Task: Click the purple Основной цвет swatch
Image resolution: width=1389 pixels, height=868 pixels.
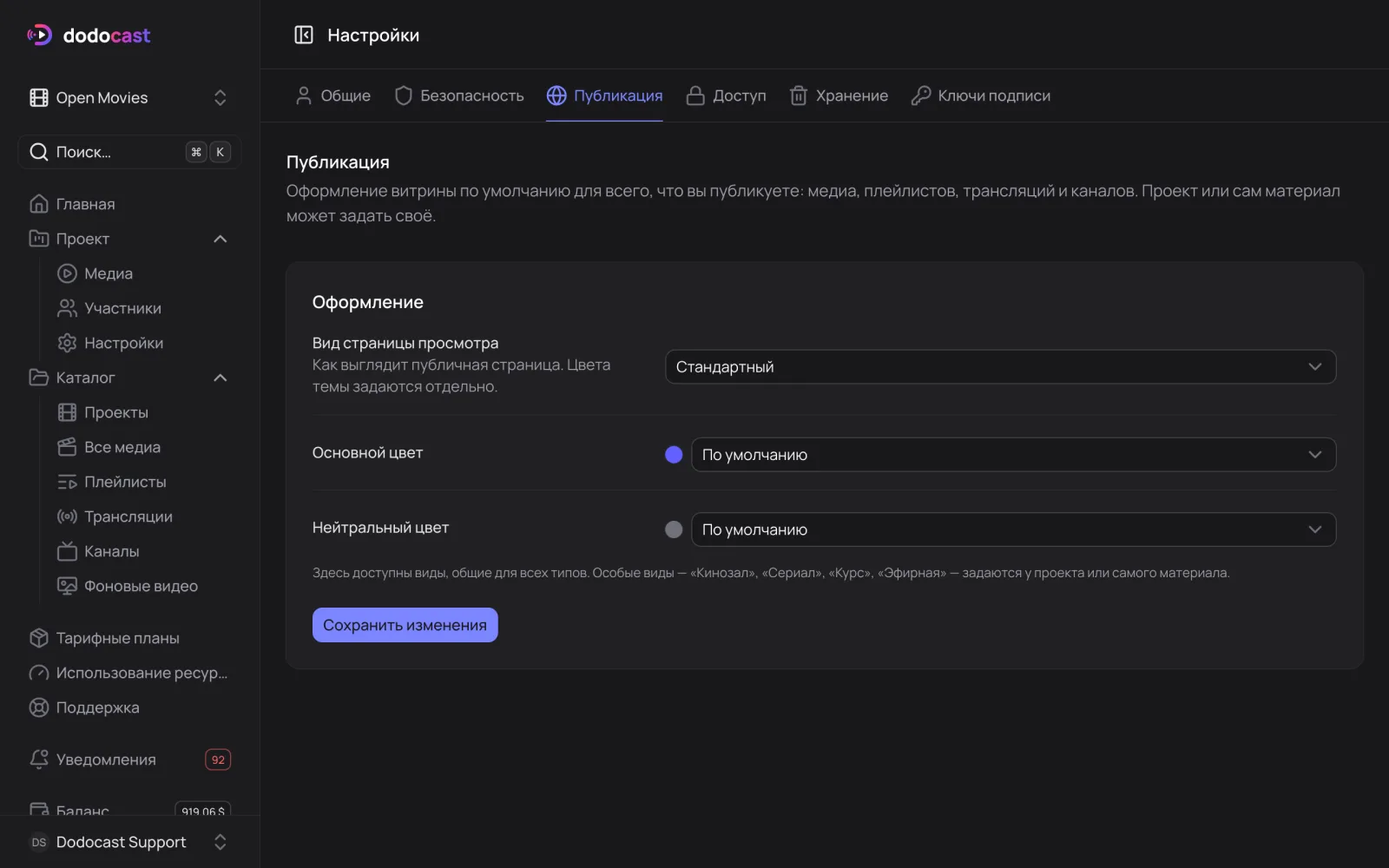Action: pos(674,455)
